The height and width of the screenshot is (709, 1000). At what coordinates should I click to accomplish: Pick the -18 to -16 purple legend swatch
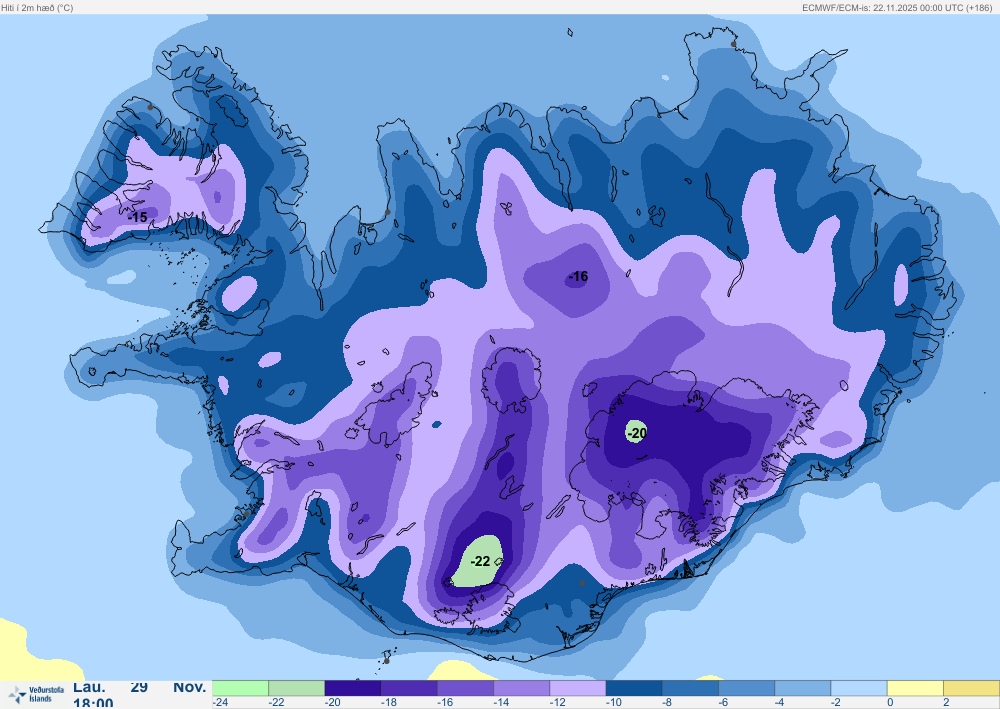[409, 688]
